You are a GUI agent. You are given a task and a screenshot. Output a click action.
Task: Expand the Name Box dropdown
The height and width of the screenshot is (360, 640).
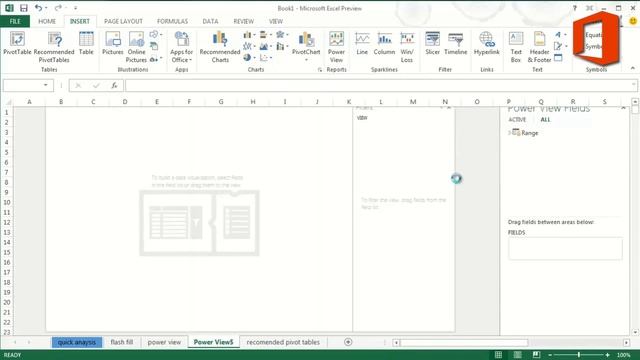coord(46,85)
